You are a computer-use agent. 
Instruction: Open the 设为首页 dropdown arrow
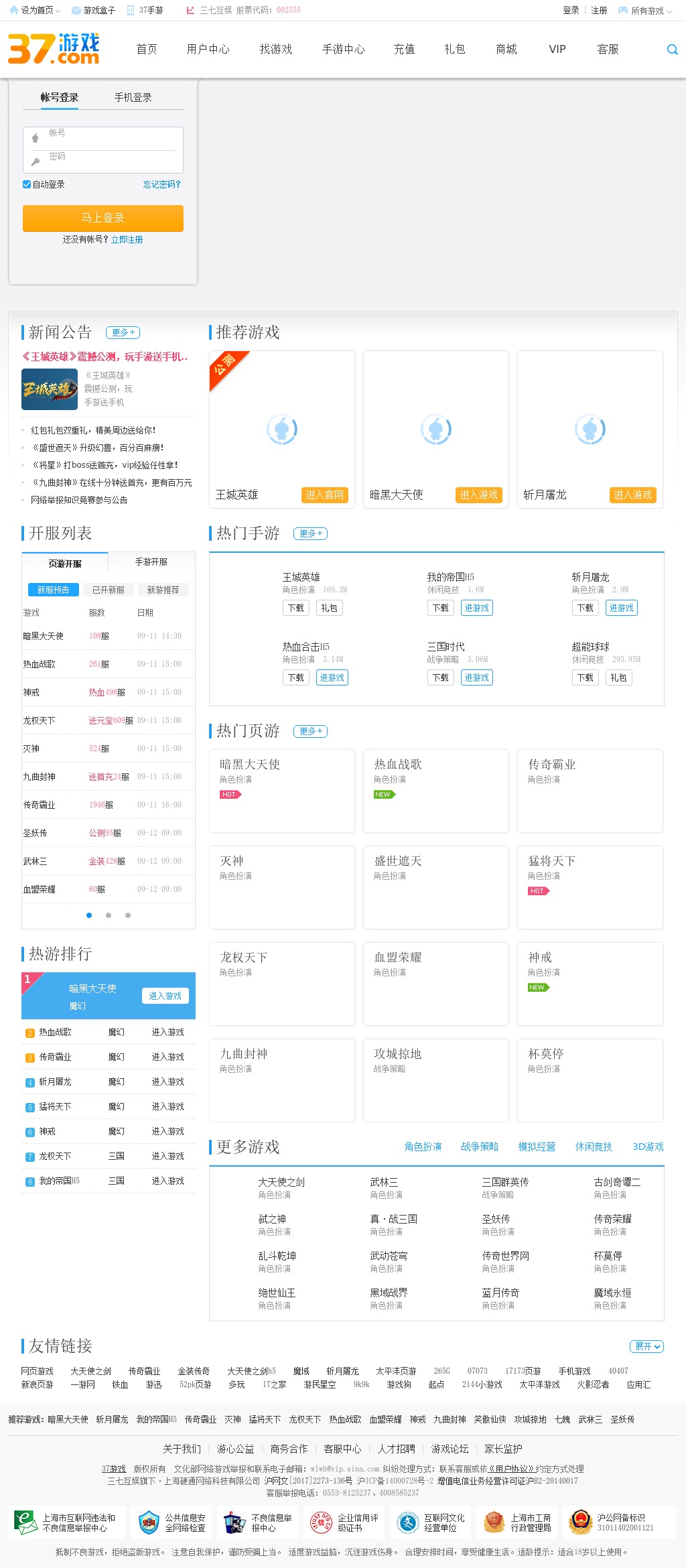tap(58, 11)
